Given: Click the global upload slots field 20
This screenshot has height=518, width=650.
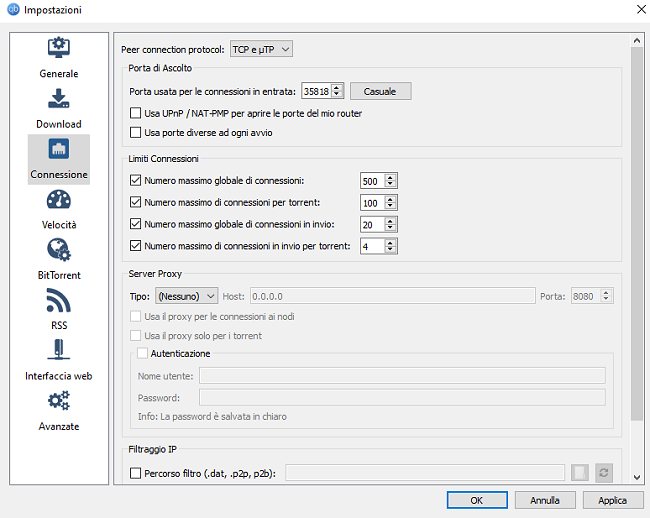Looking at the screenshot, I should pos(372,224).
